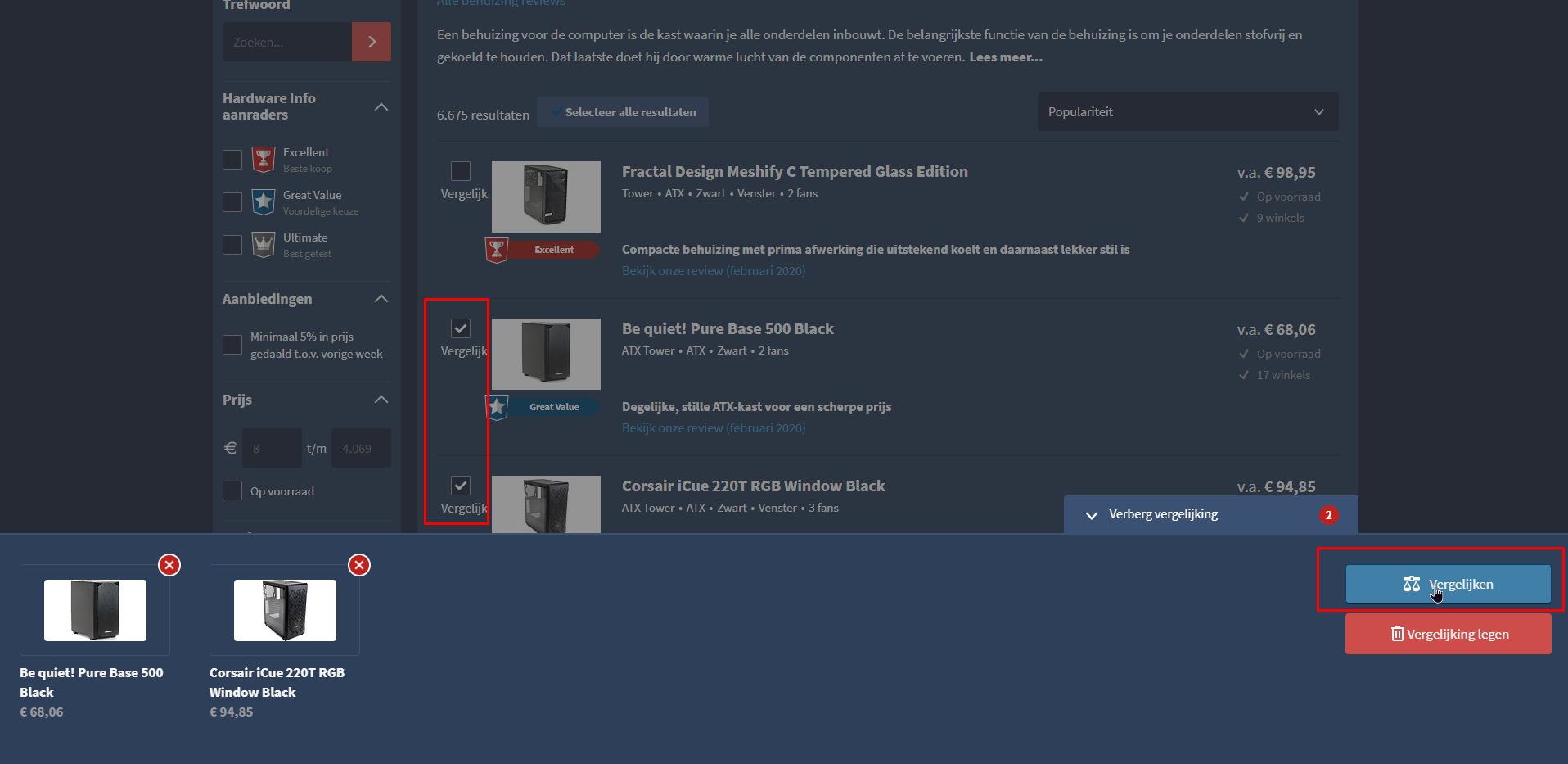Click the Great Value star badge icon in filters

(264, 201)
